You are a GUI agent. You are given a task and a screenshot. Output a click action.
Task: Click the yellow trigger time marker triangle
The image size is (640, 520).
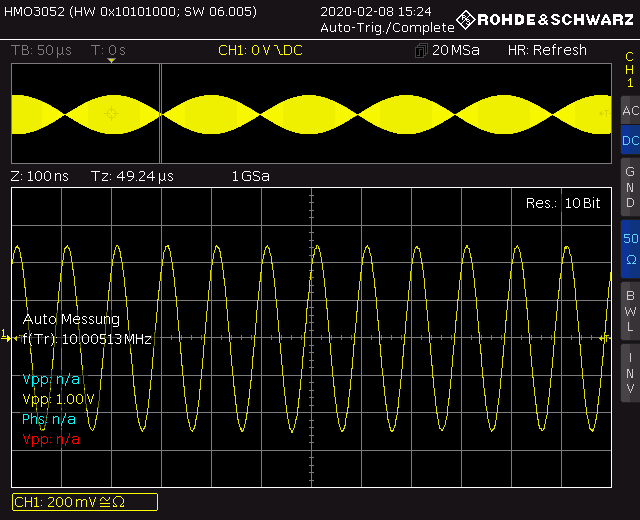click(112, 61)
